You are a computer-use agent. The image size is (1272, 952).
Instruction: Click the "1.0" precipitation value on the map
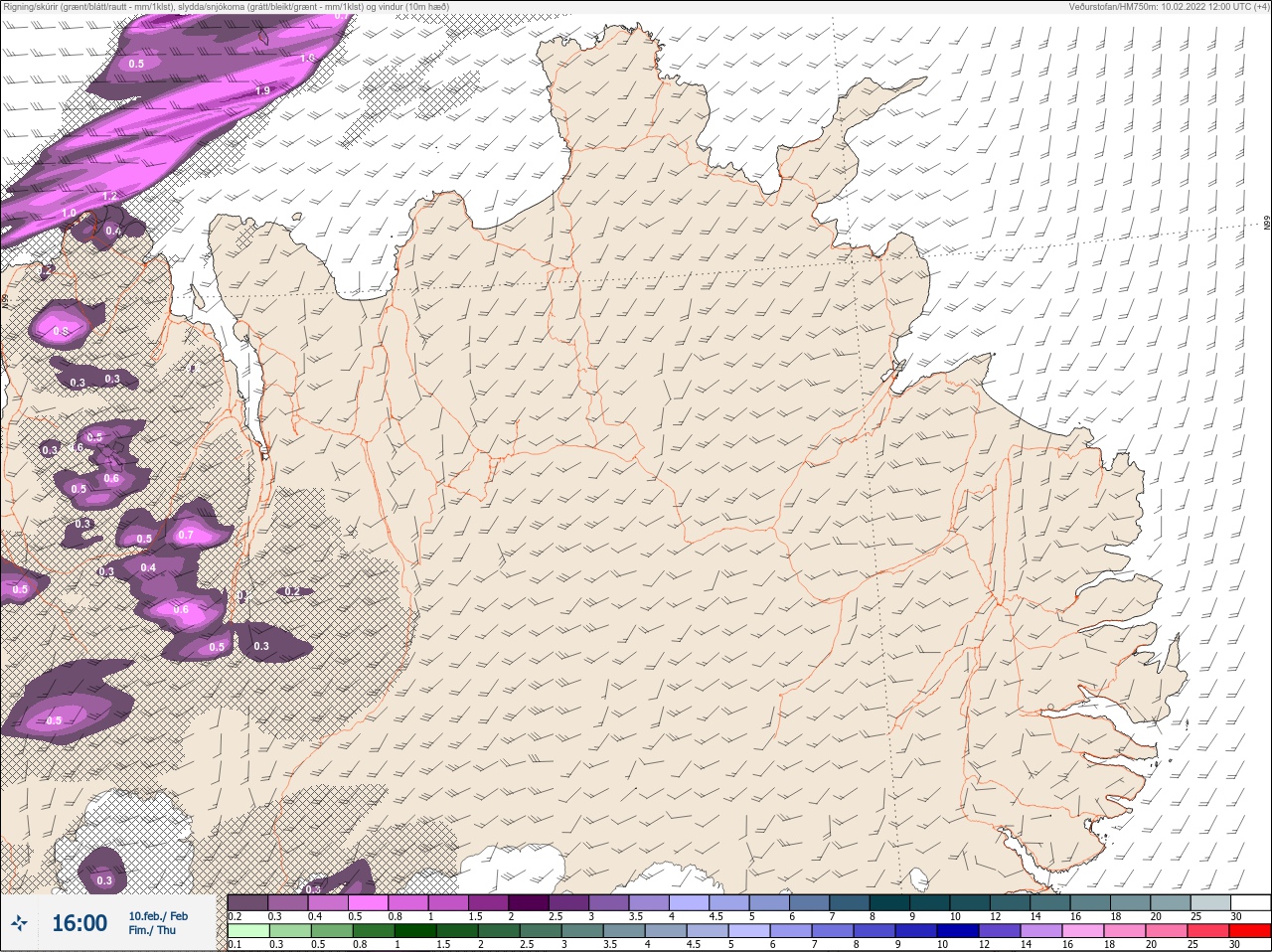click(69, 213)
